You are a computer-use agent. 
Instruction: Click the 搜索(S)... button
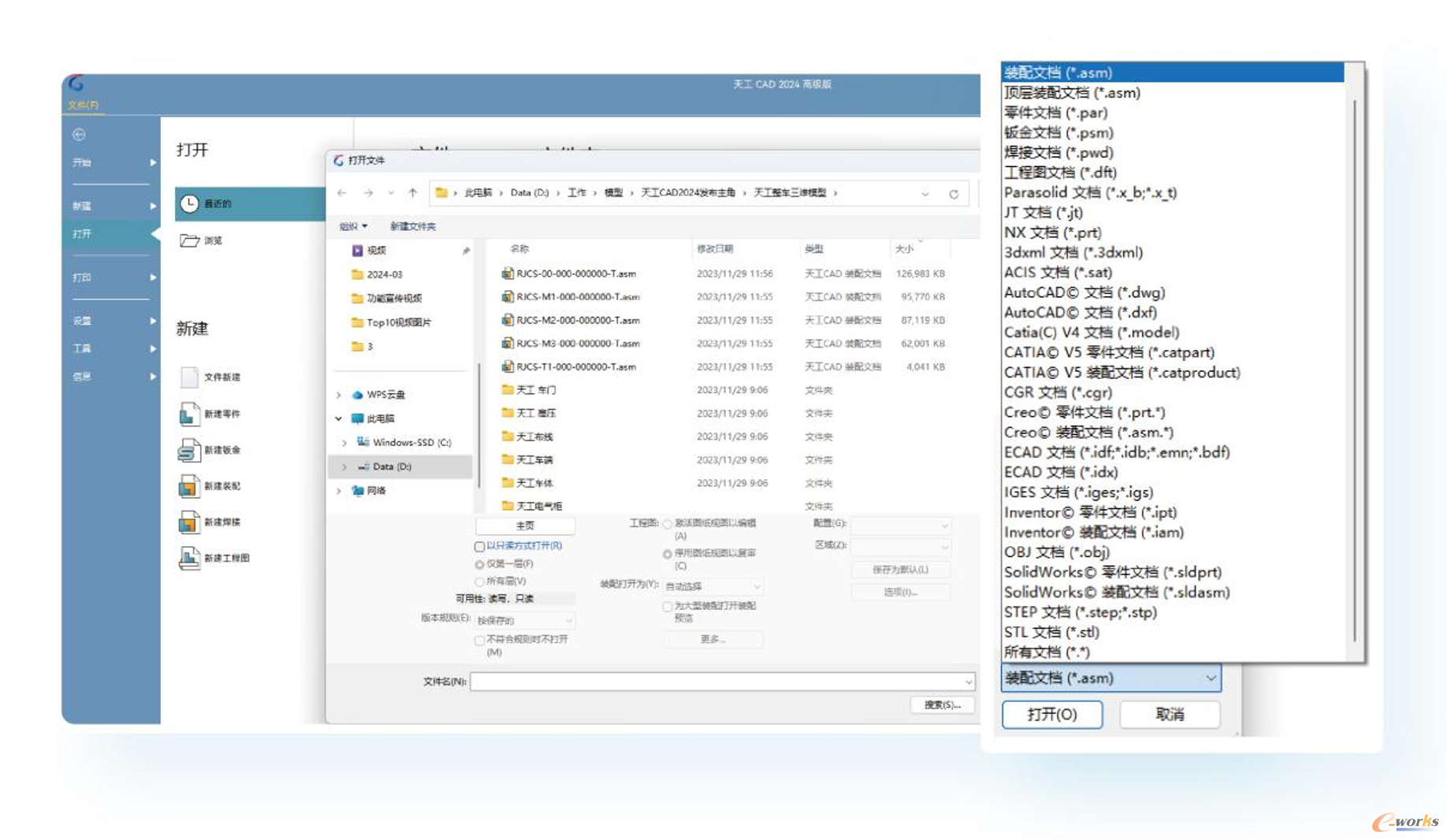tap(943, 705)
